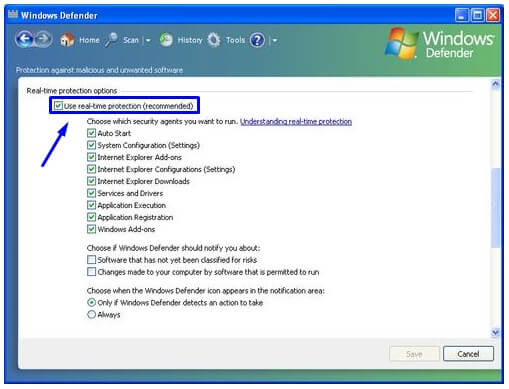Expand the Help options dropdown arrow
This screenshot has height=389, width=509.
pyautogui.click(x=275, y=41)
